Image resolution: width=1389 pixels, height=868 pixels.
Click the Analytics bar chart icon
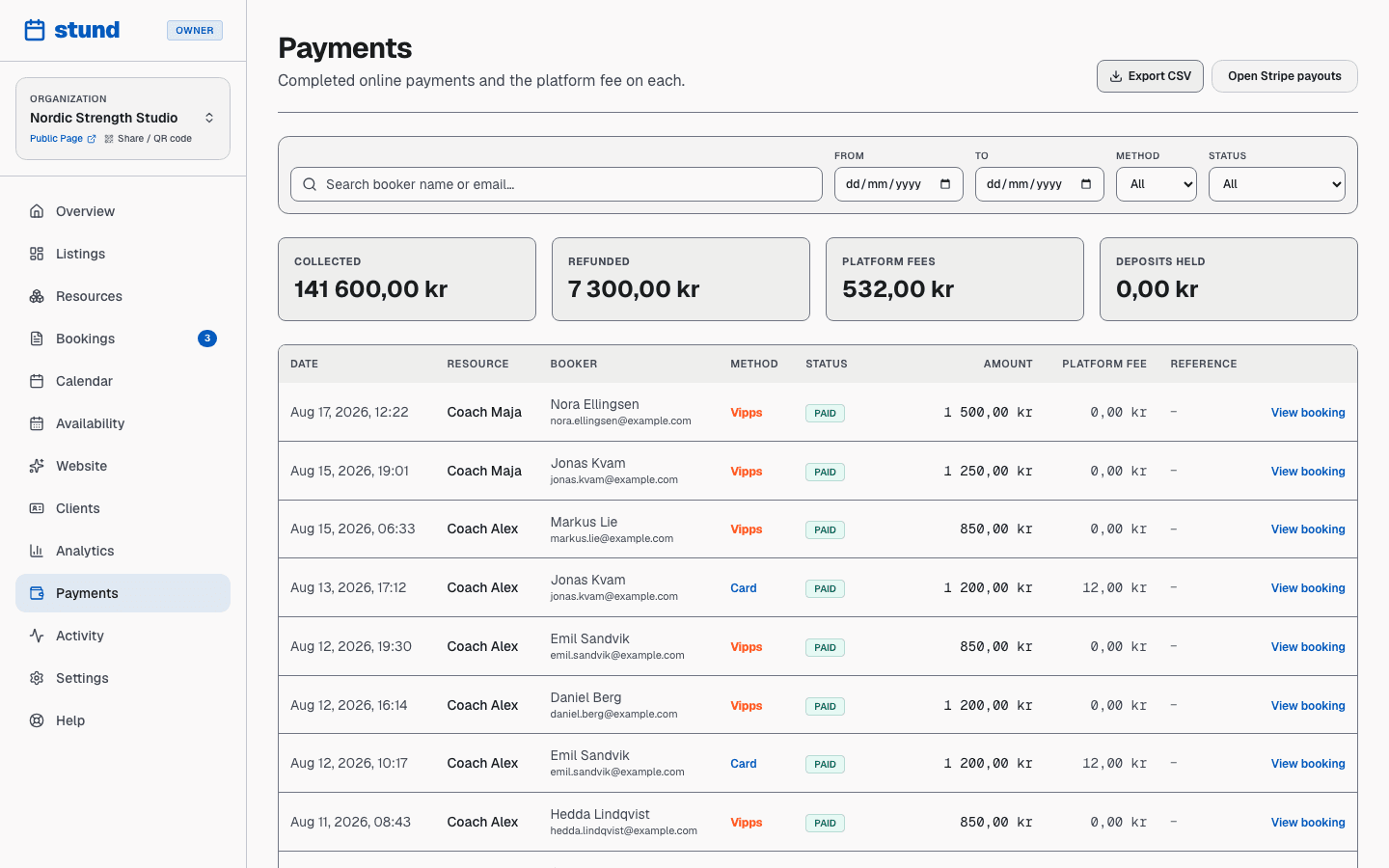[37, 551]
